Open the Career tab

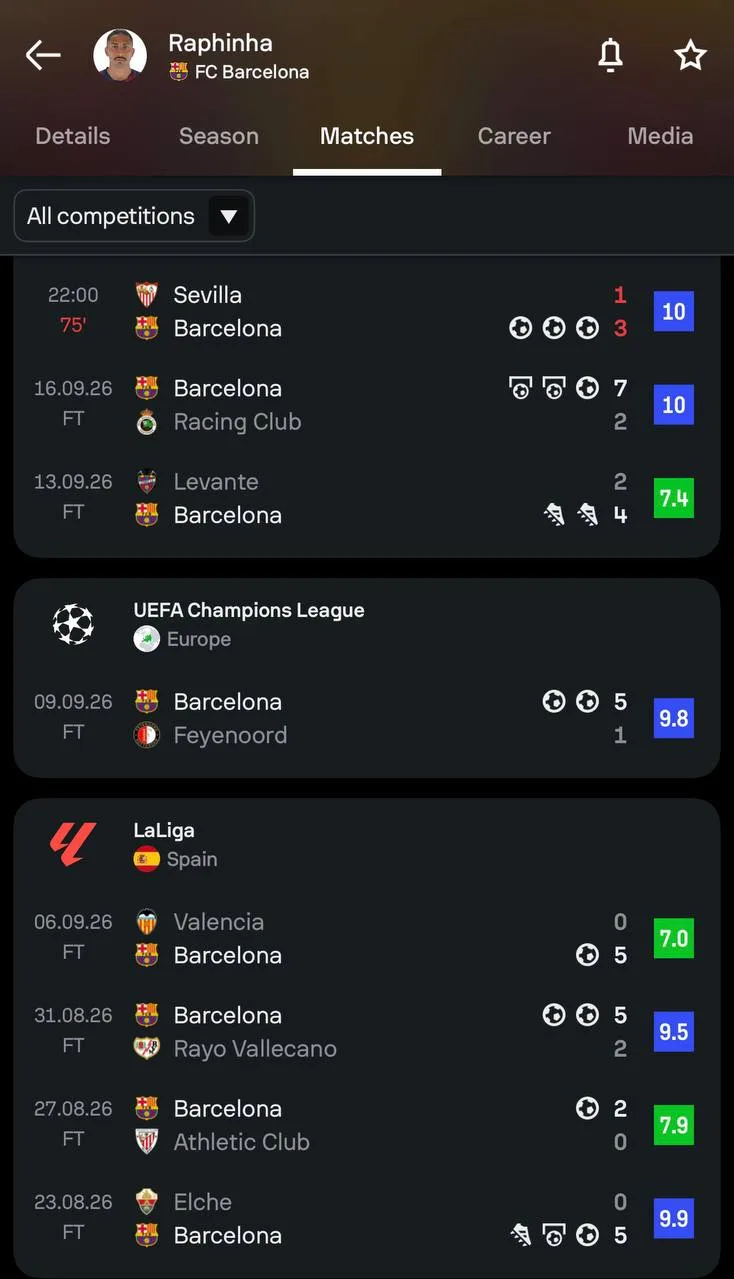[x=514, y=136]
